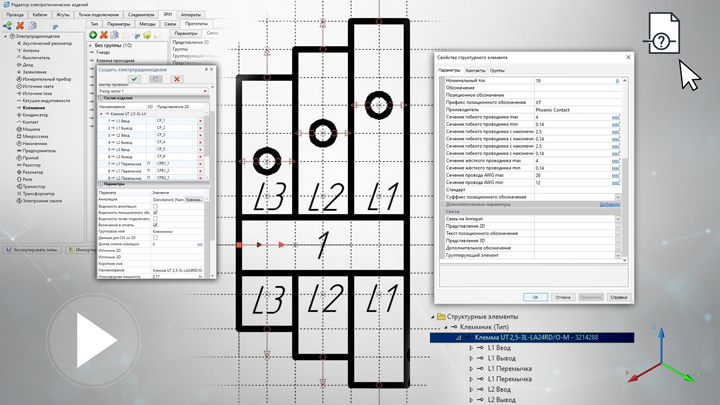The width and height of the screenshot is (720, 405).
Task: Play the video with the large play button
Action: (x=93, y=340)
